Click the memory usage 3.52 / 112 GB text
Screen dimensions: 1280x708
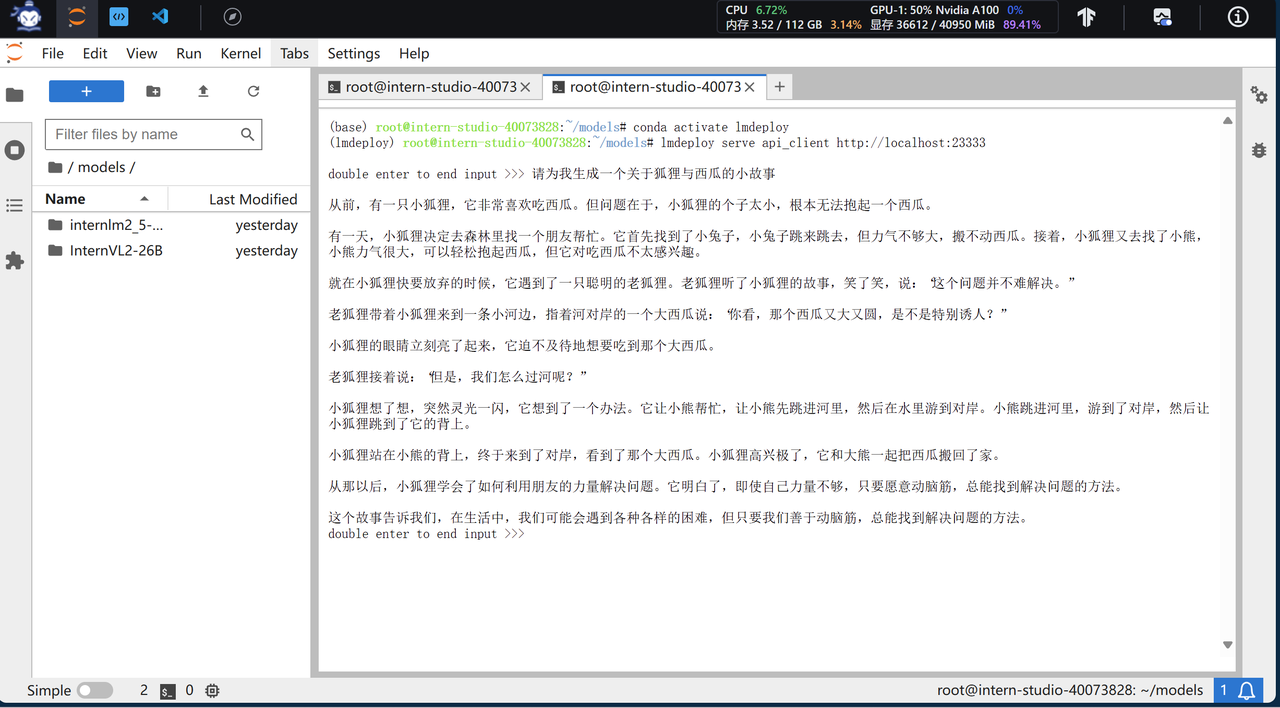coord(774,25)
